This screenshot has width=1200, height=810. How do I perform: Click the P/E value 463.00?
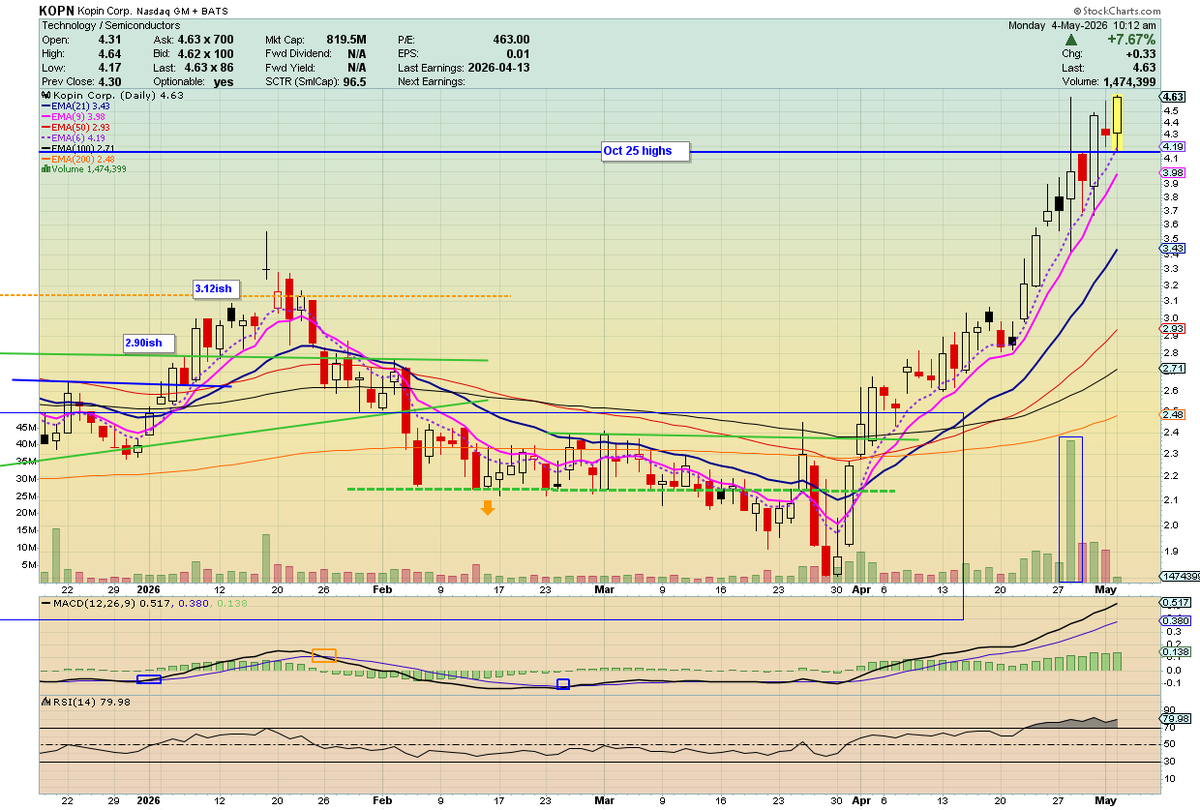(511, 39)
